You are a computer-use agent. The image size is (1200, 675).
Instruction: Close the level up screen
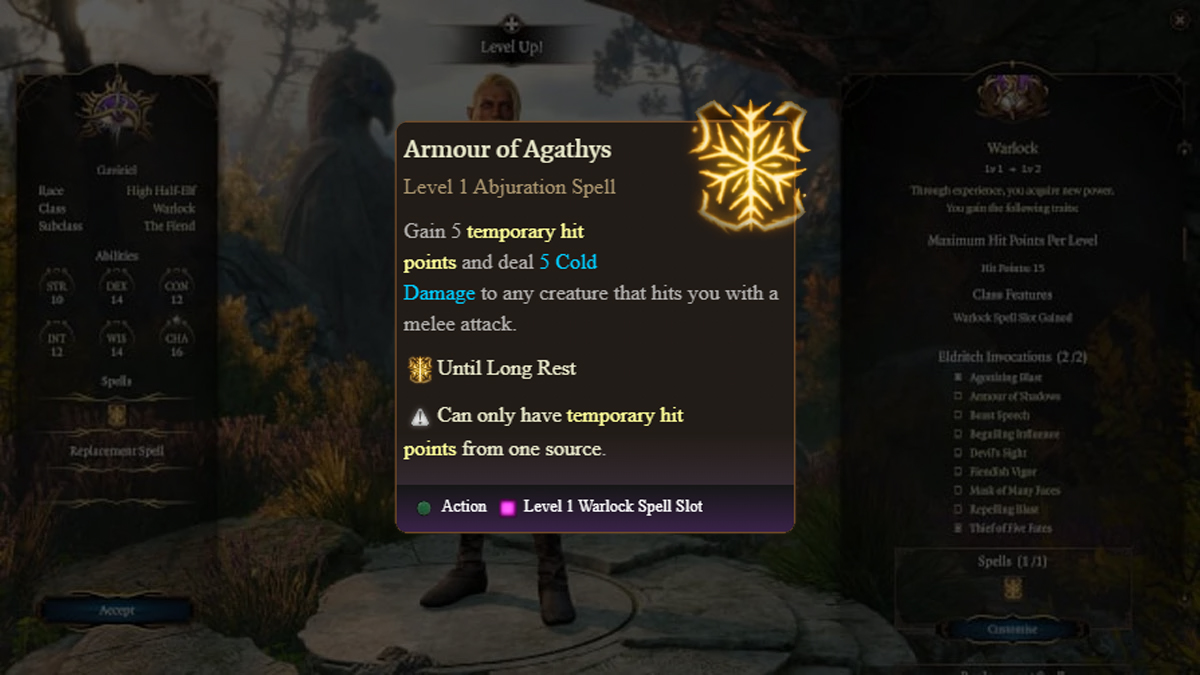1176,20
